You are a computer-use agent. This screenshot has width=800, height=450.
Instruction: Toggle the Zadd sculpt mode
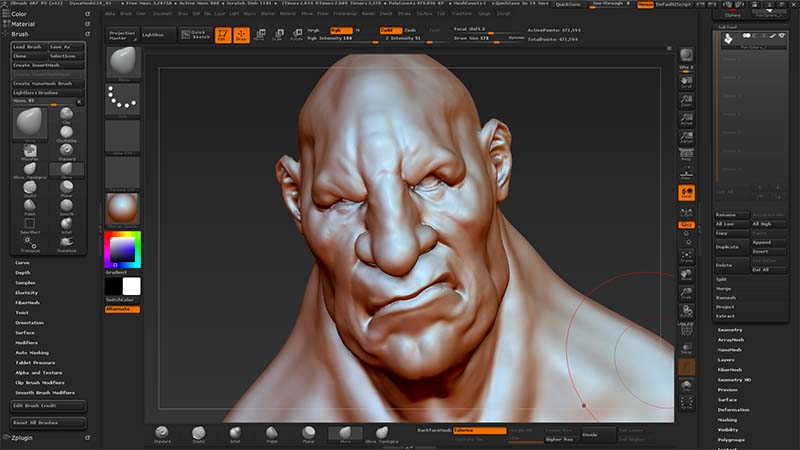pyautogui.click(x=390, y=30)
